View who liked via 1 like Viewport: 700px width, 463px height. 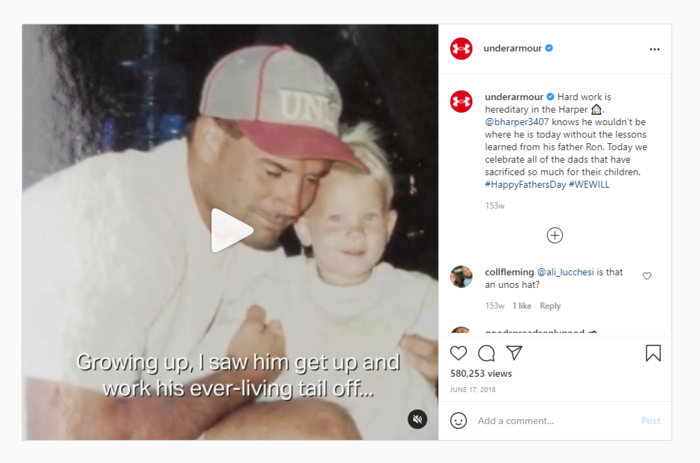tap(521, 306)
